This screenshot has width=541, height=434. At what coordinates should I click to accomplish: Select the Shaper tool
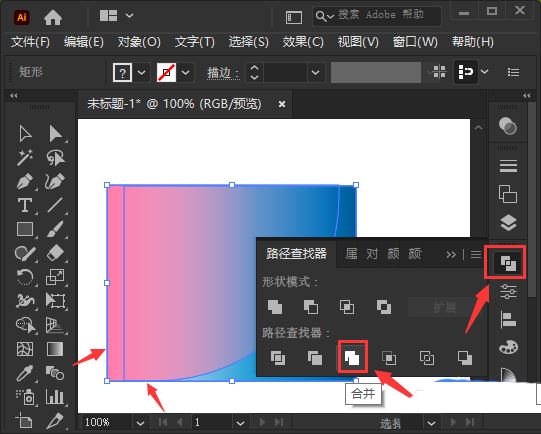25,253
